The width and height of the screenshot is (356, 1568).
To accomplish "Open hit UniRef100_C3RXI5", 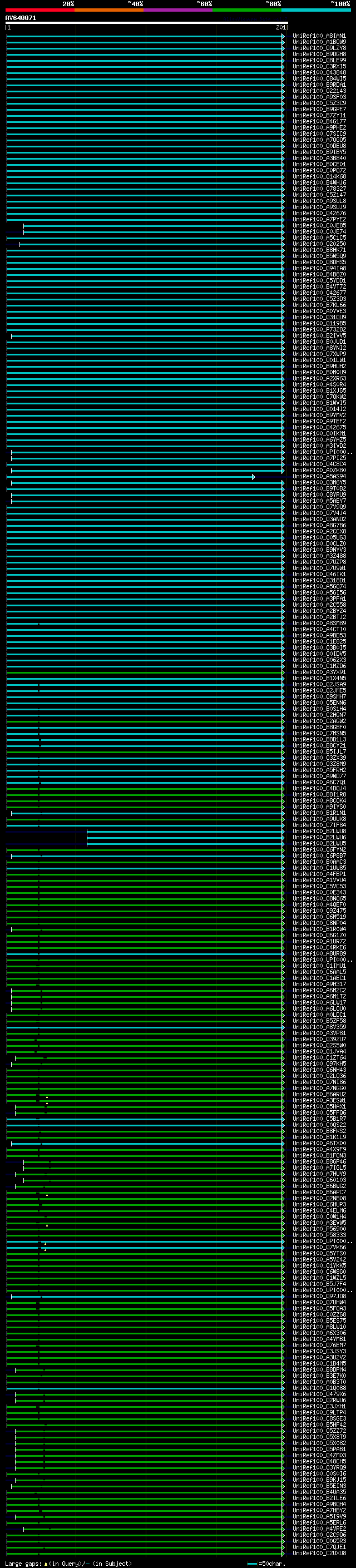I will 319,66.
